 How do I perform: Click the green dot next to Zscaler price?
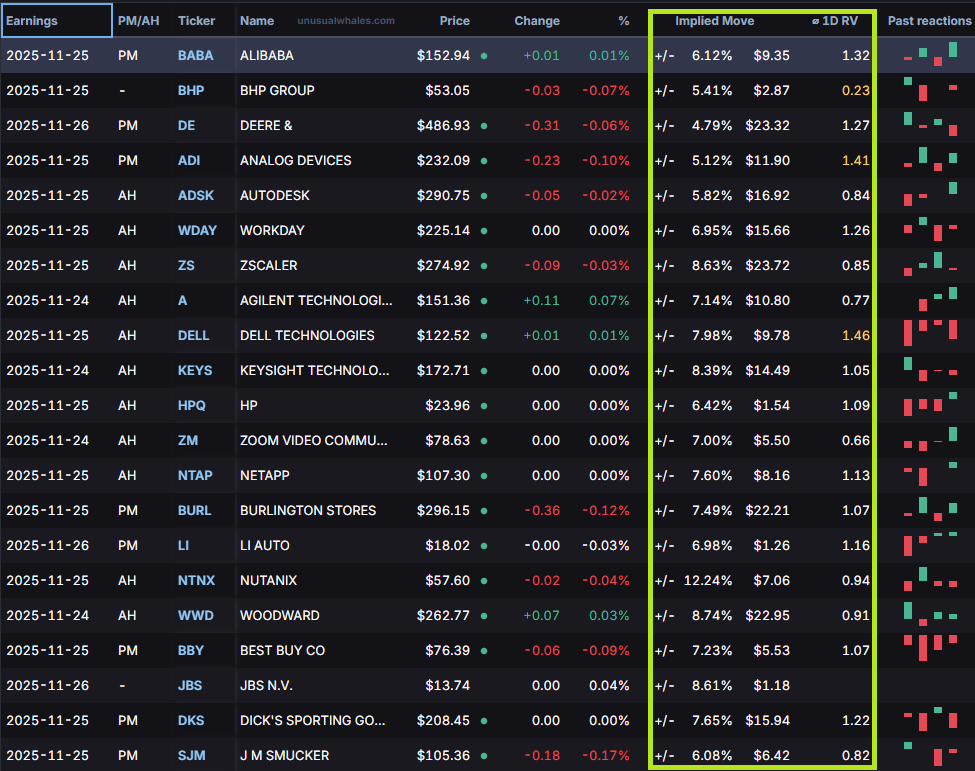484,266
